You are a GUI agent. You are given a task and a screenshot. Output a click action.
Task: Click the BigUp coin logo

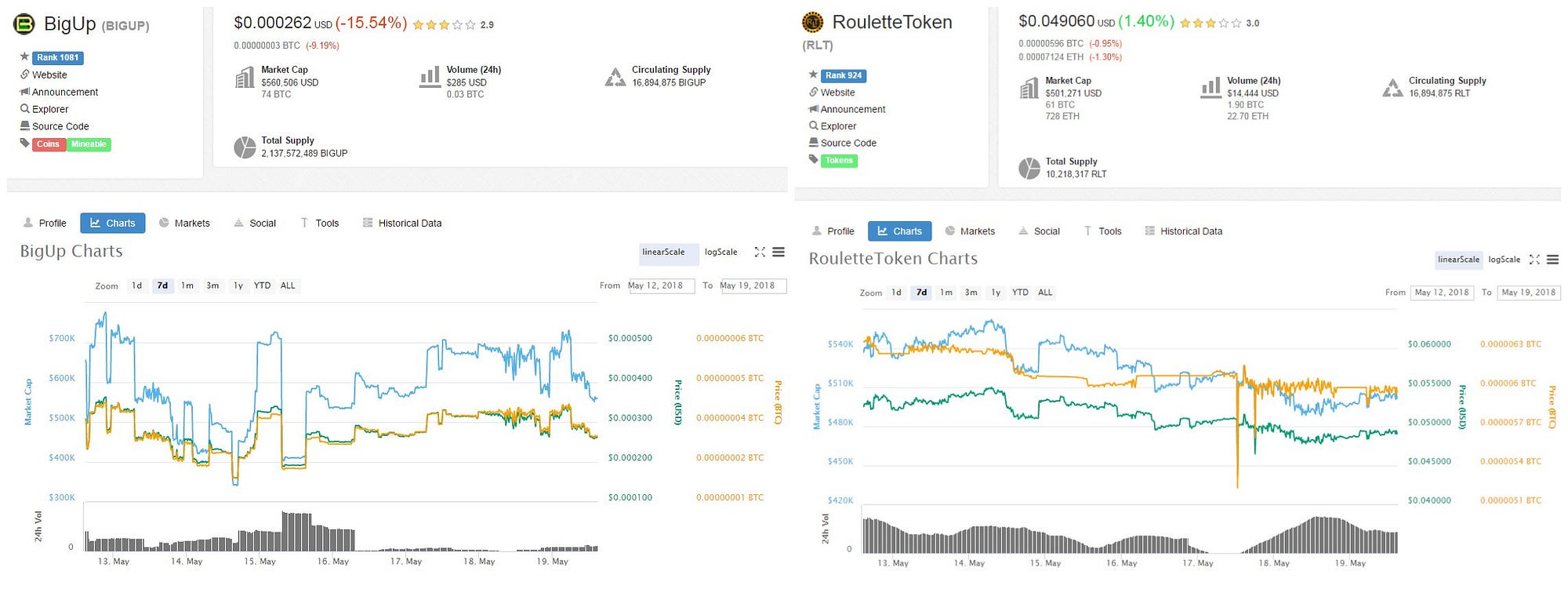[24, 24]
